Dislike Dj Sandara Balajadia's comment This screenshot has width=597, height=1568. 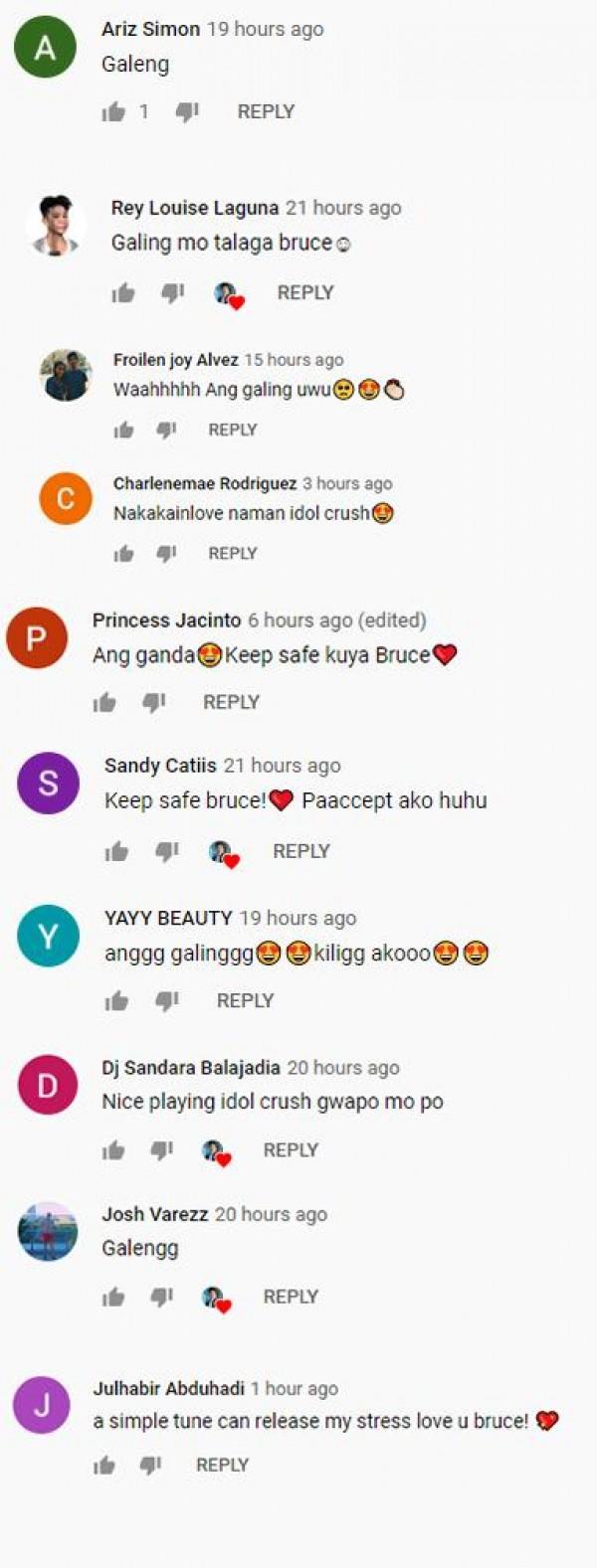pos(161,1150)
